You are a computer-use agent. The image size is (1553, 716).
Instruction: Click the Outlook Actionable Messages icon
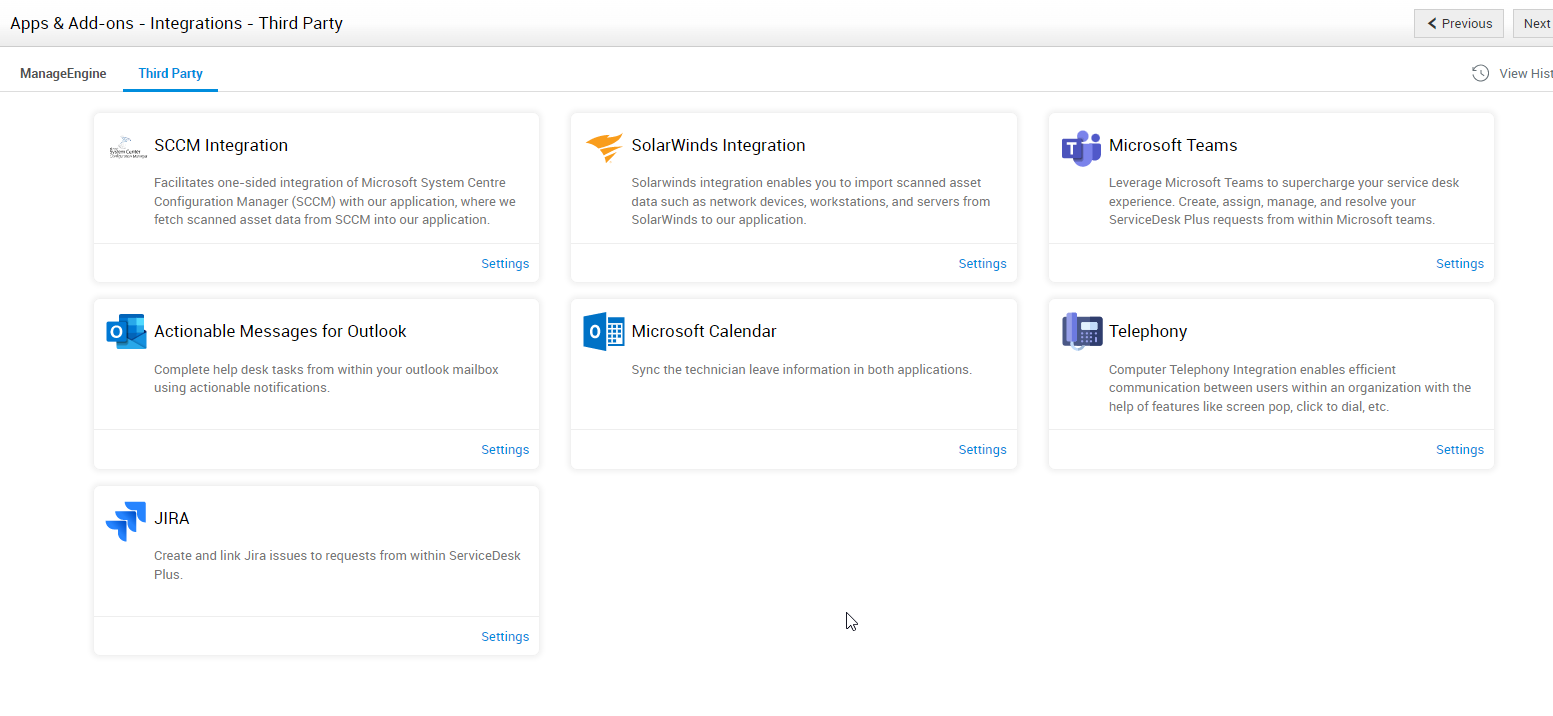pyautogui.click(x=126, y=331)
